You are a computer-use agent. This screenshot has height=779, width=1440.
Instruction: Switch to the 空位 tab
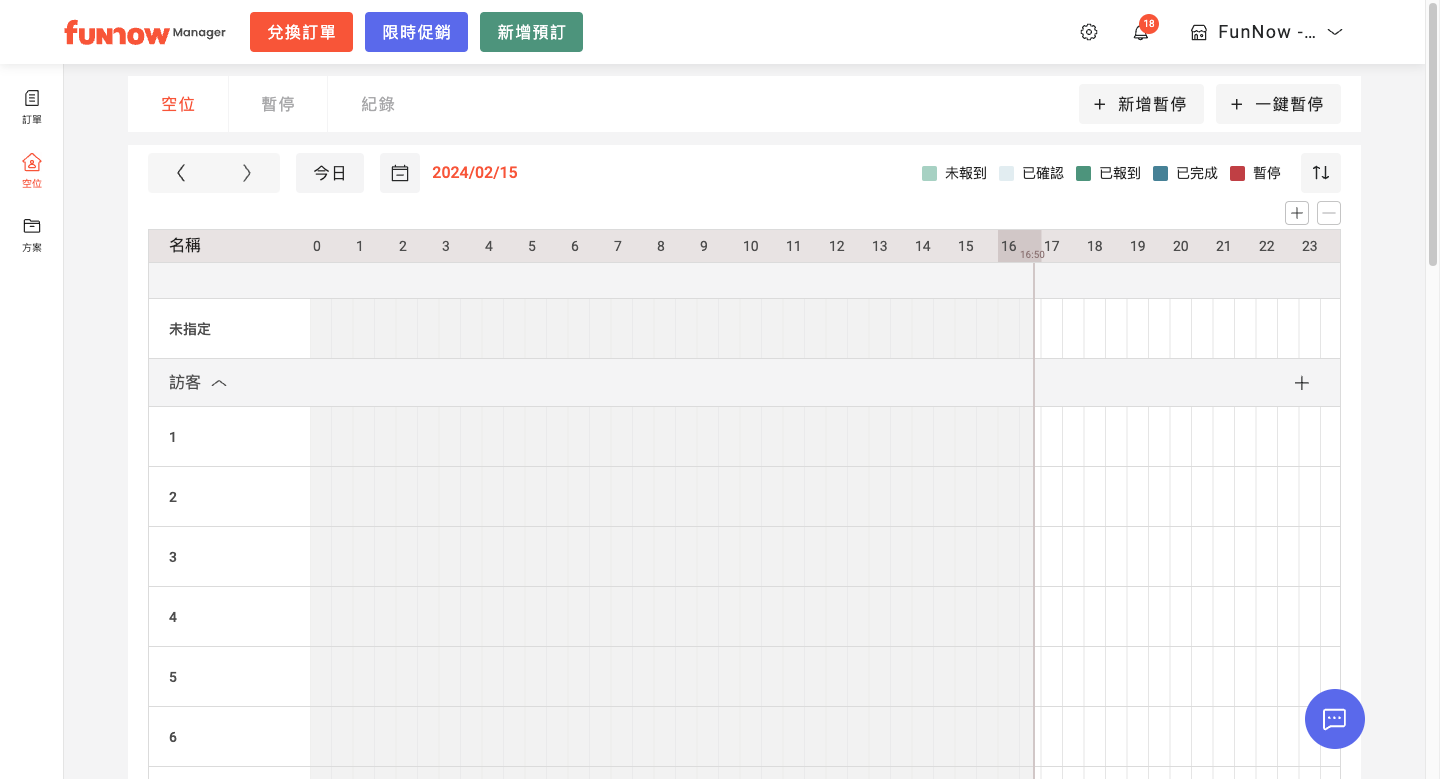[178, 104]
